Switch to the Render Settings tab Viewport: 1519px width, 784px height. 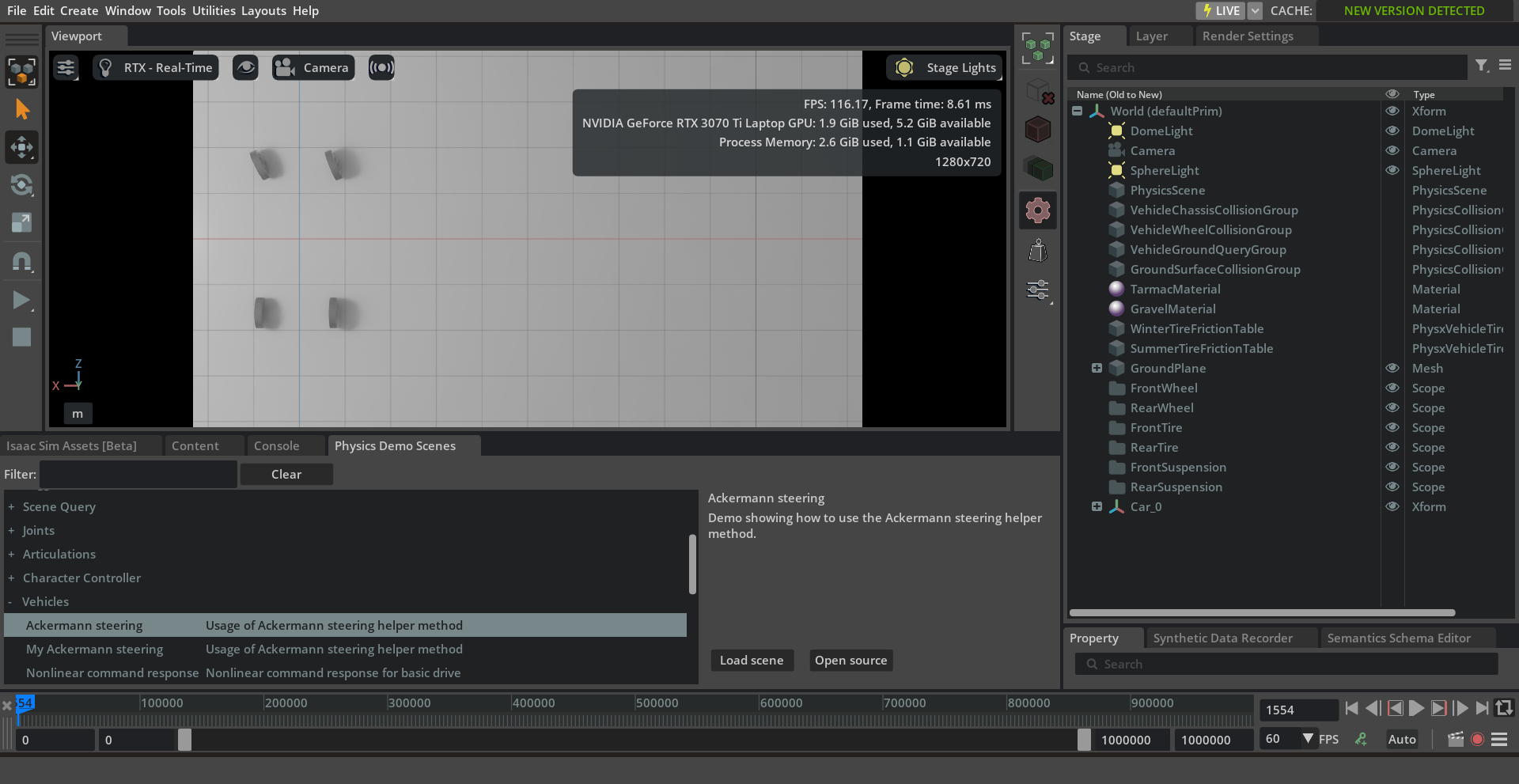[1247, 36]
